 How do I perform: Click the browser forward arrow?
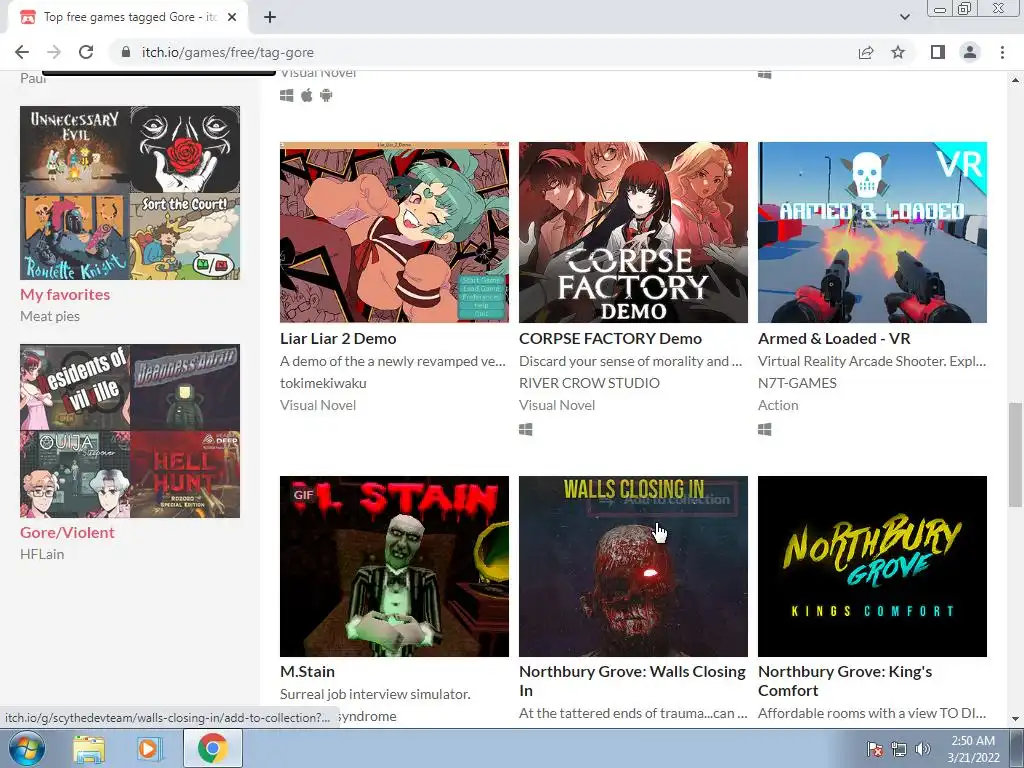[x=54, y=52]
